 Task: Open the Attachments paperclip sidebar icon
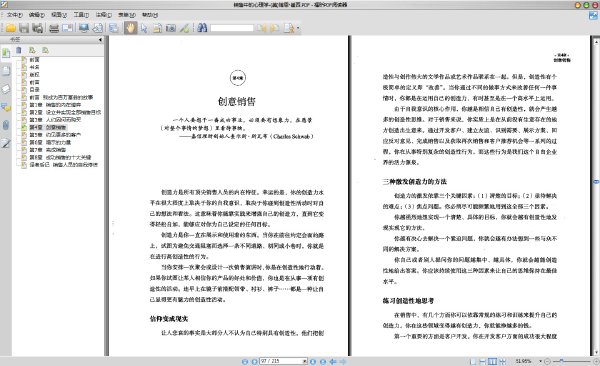pos(6,125)
